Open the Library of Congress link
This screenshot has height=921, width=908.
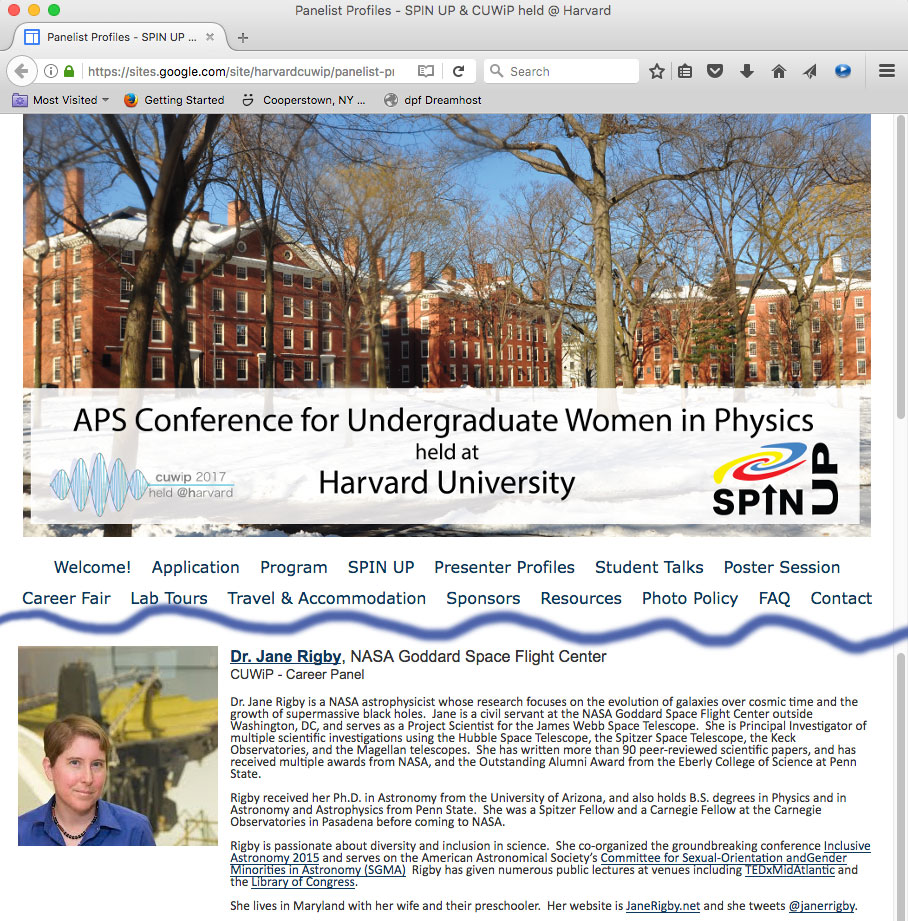coord(303,882)
